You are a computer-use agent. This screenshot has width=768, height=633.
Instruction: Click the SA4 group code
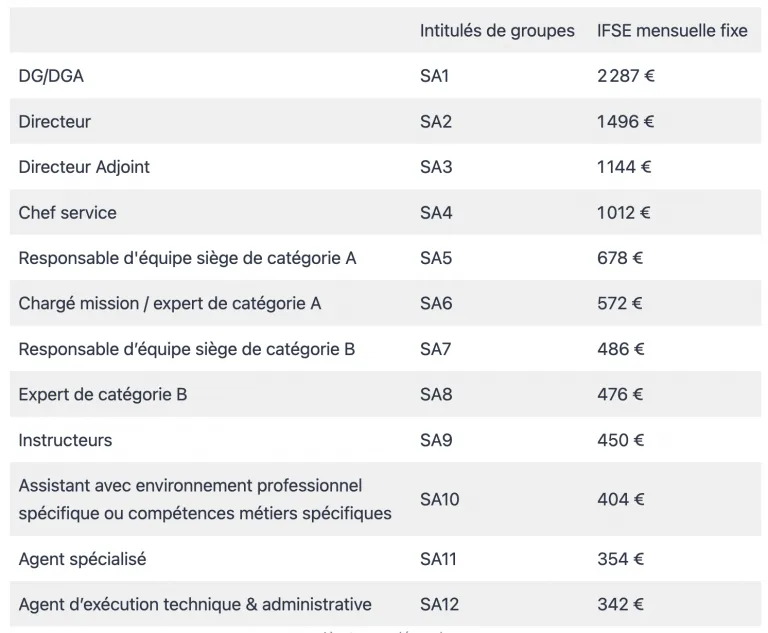(435, 213)
